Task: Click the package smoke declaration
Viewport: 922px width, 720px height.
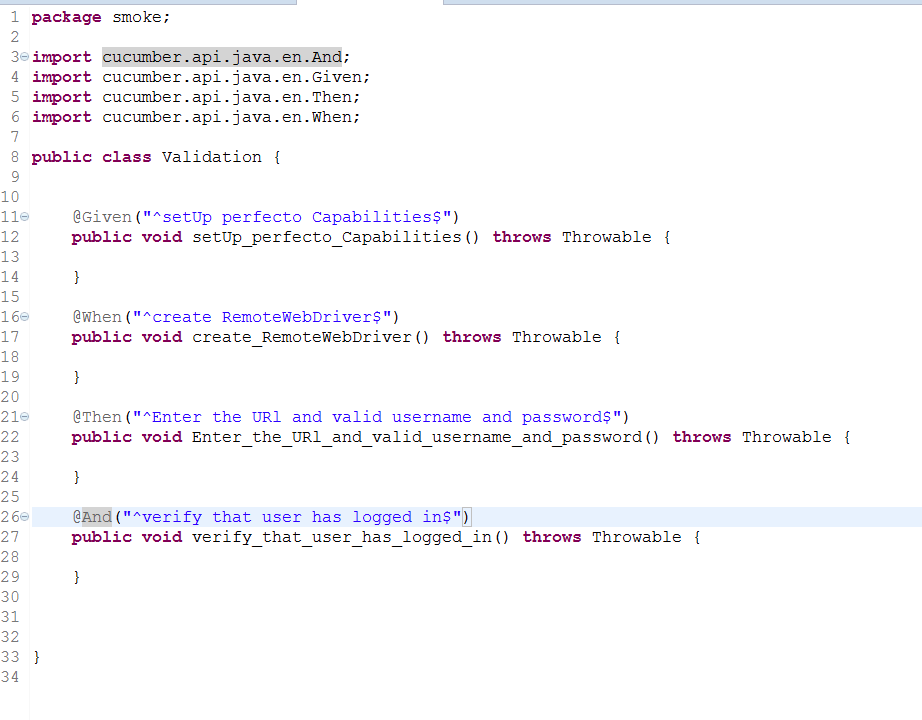Action: pyautogui.click(x=100, y=17)
